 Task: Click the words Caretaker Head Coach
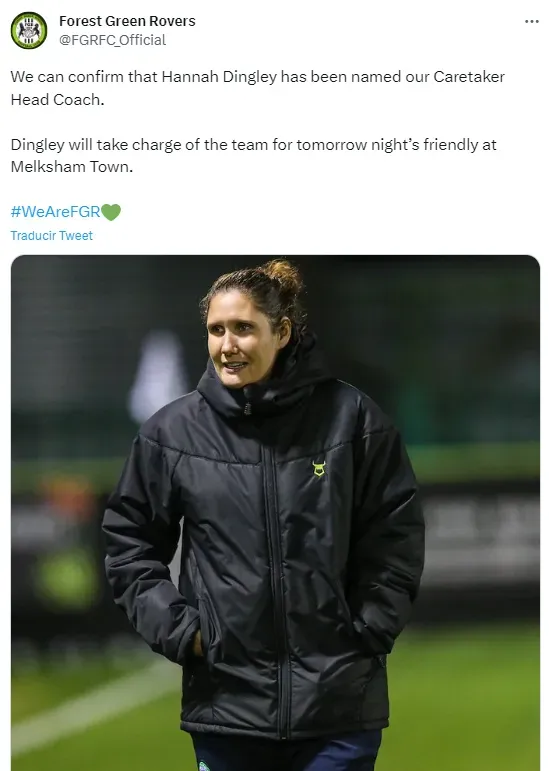tap(258, 89)
